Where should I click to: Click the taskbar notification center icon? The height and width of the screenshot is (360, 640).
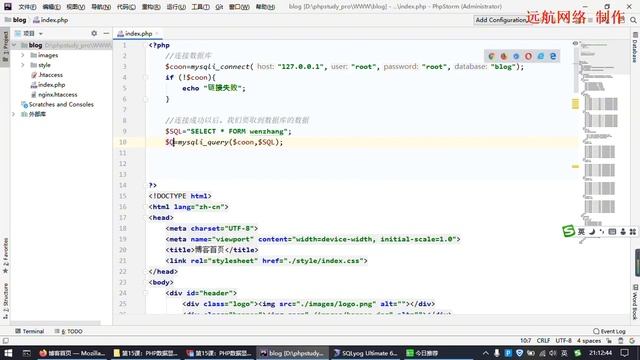point(624,353)
